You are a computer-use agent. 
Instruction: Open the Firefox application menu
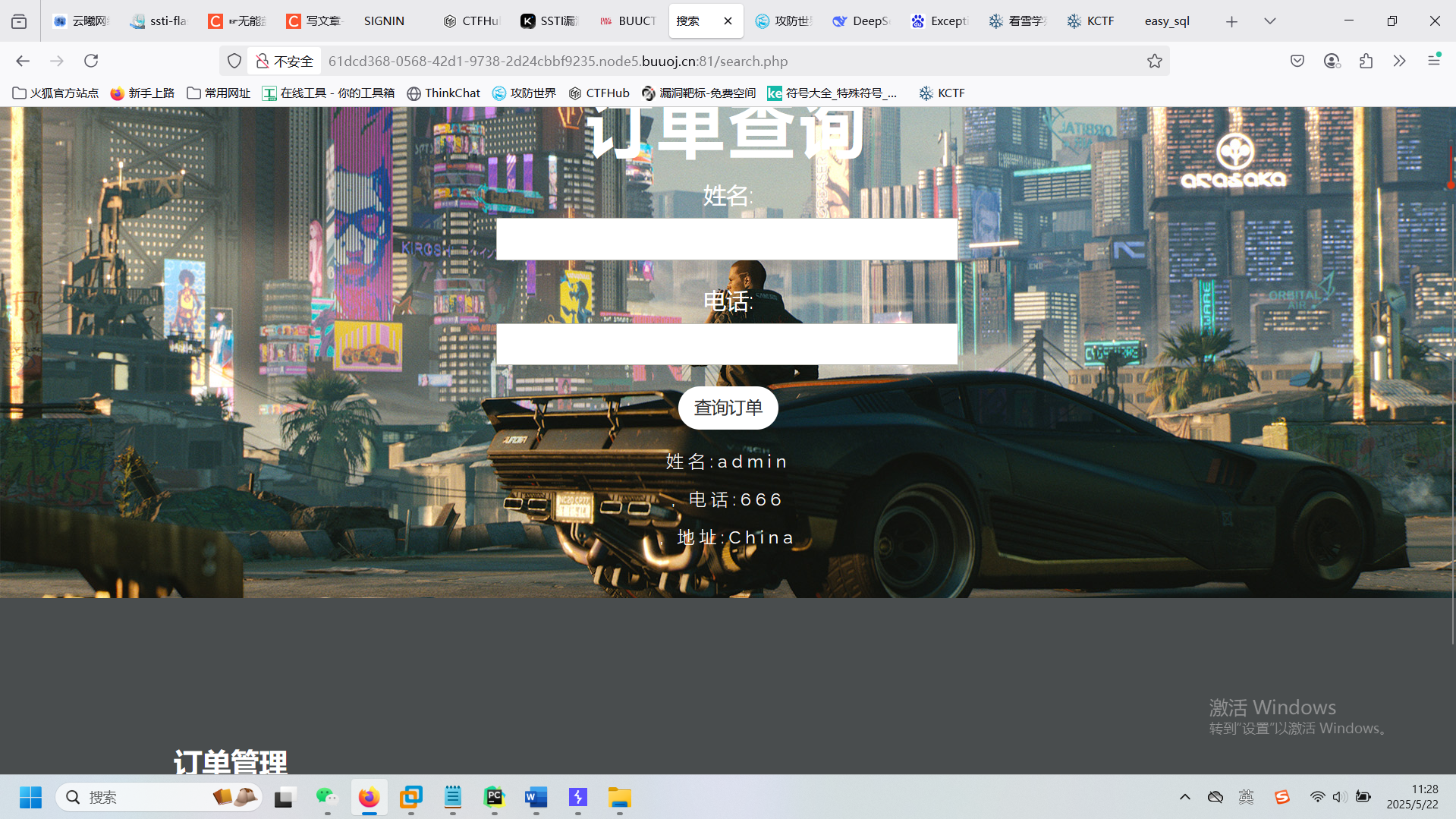point(1434,60)
